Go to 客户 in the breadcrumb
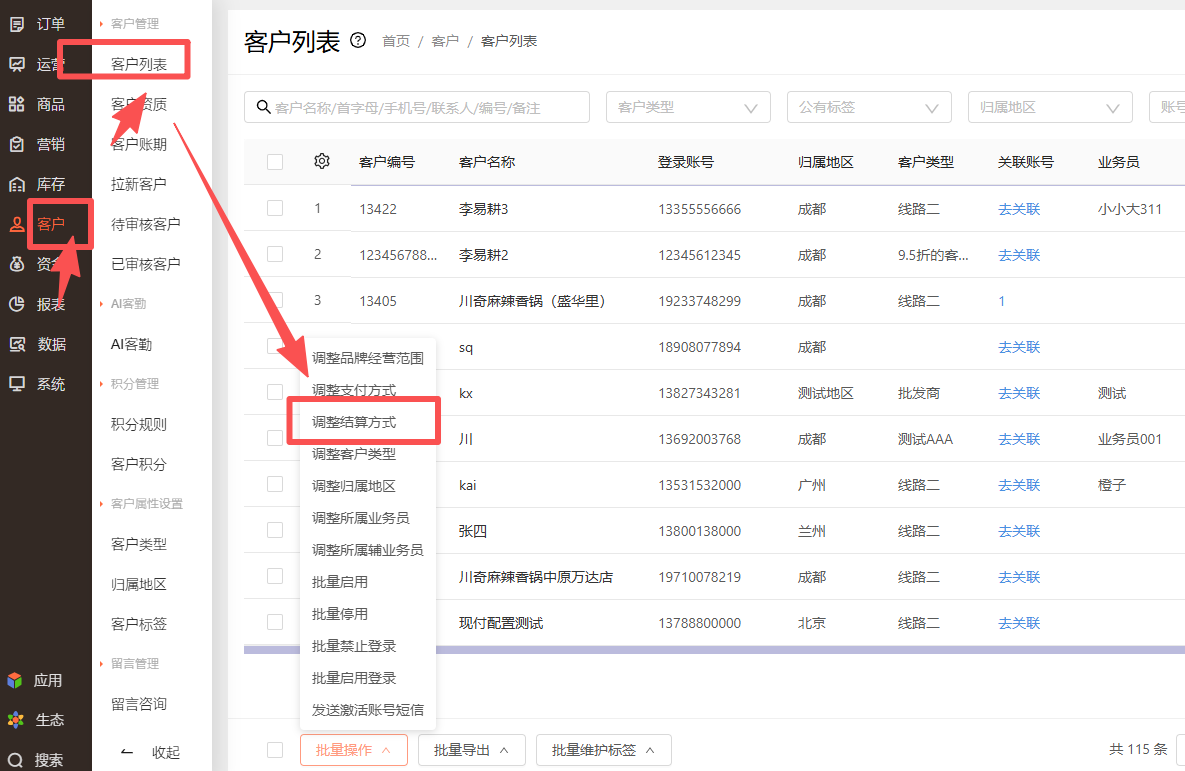This screenshot has width=1185, height=771. (445, 41)
